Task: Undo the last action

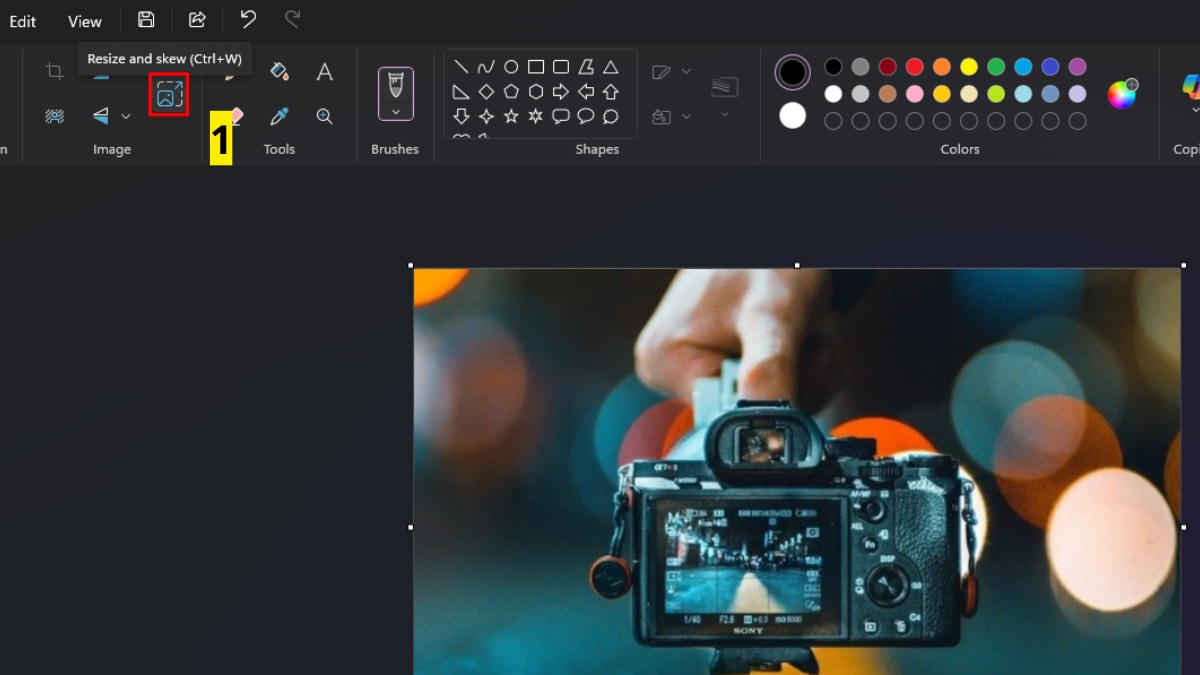Action: pos(248,19)
